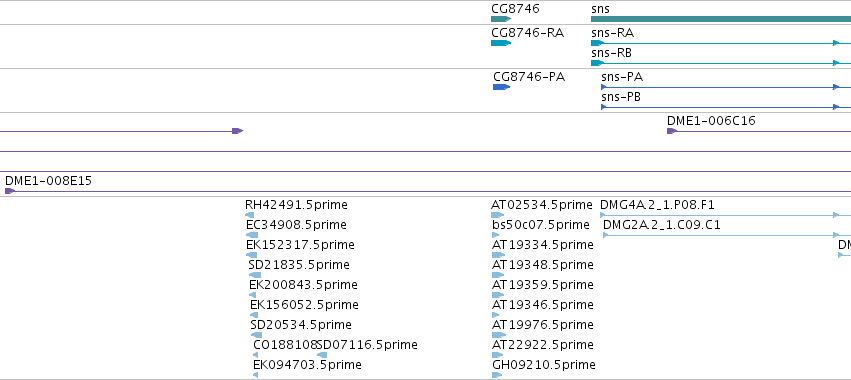Select the CG8746 gene arrow glyph
The height and width of the screenshot is (380, 851).
(x=501, y=19)
